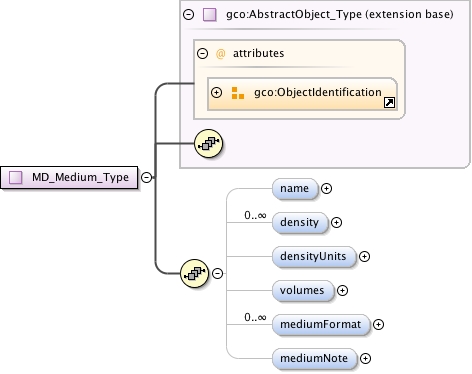
Task: Collapse the MD_Medium_Type node
Action: pyautogui.click(x=146, y=177)
